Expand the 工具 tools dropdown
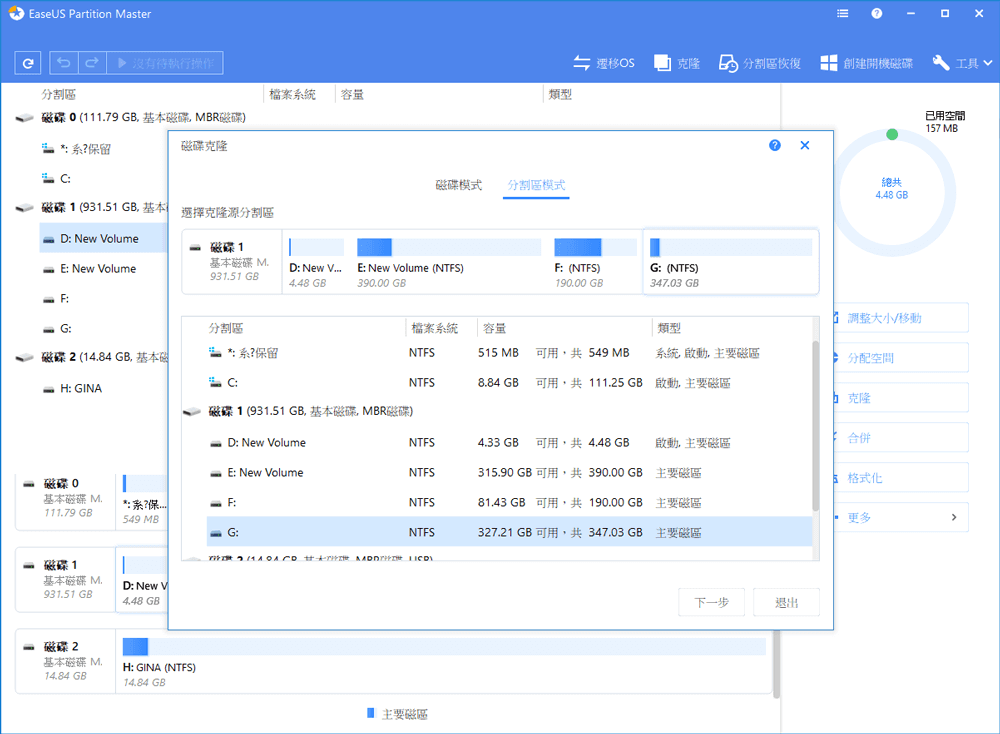Viewport: 1000px width, 734px height. 962,62
